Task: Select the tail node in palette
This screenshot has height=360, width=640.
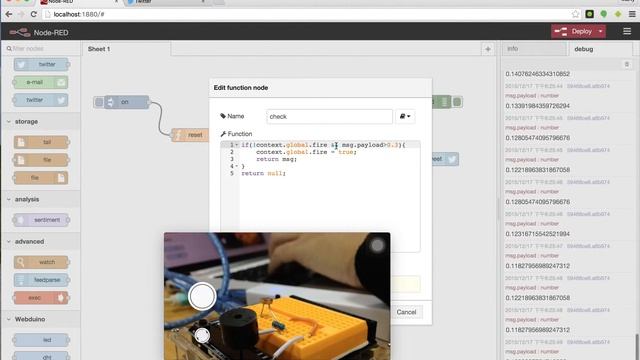Action: pyautogui.click(x=41, y=142)
